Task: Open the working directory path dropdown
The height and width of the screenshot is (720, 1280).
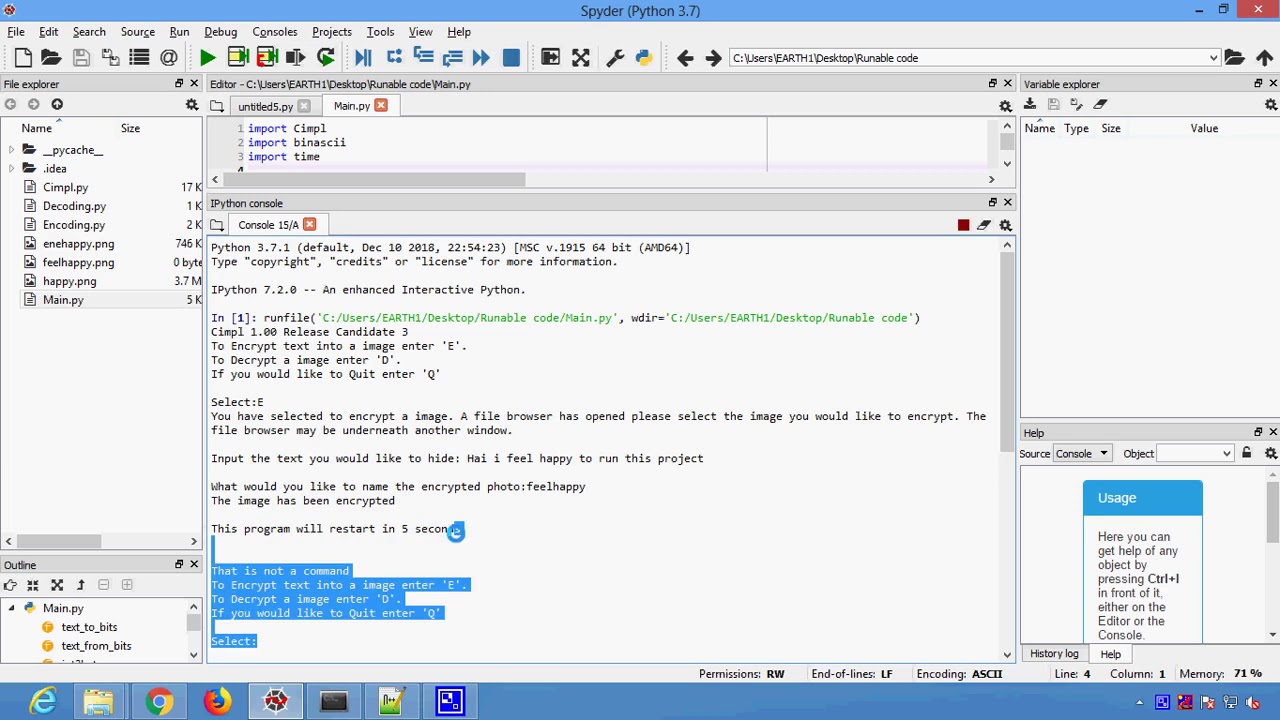Action: coord(1213,58)
